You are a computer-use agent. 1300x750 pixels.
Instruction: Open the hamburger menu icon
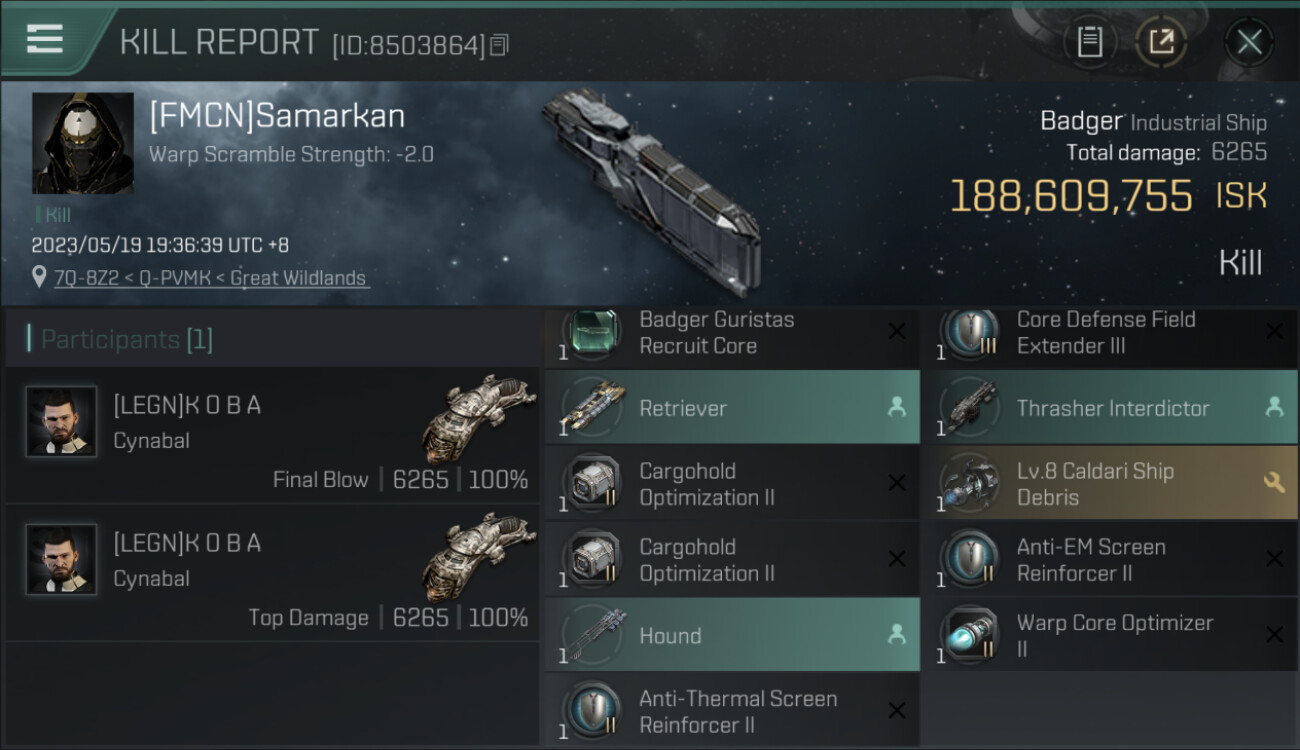(45, 39)
